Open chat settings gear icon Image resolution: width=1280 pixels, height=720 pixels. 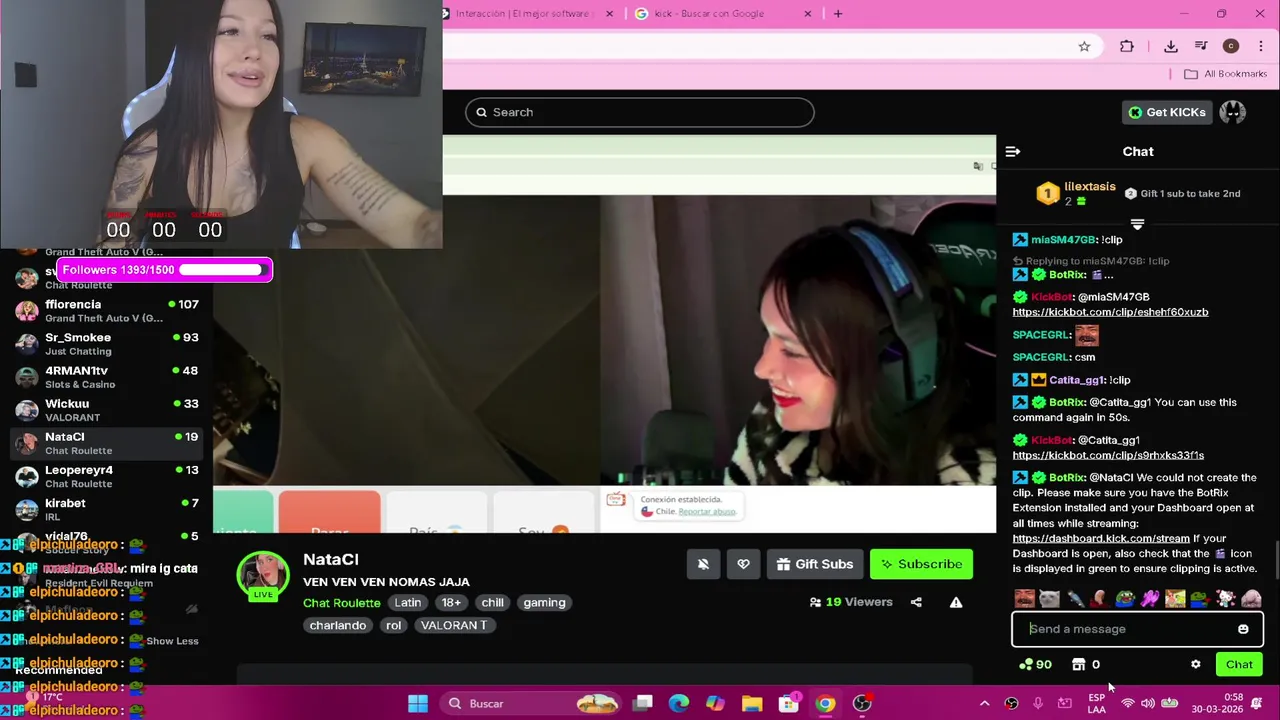click(1195, 664)
